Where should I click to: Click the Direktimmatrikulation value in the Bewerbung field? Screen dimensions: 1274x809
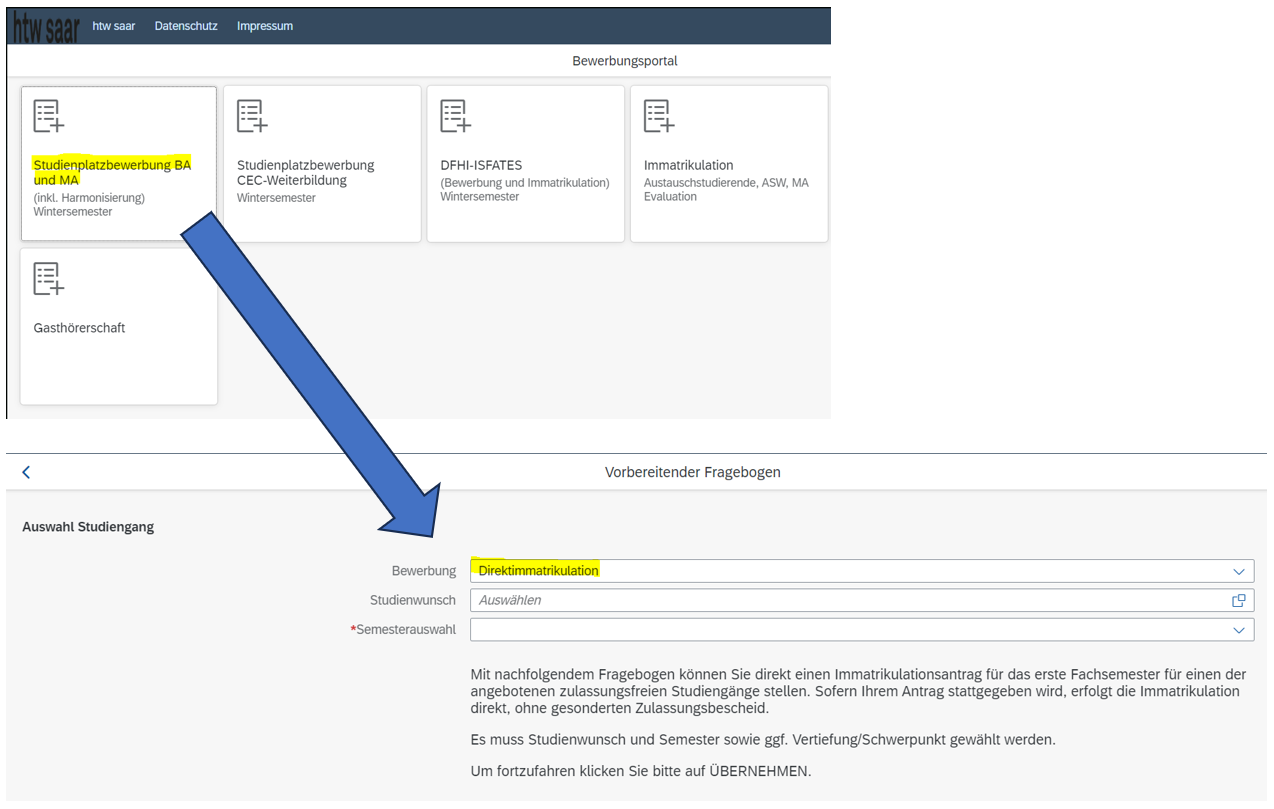pyautogui.click(x=539, y=571)
